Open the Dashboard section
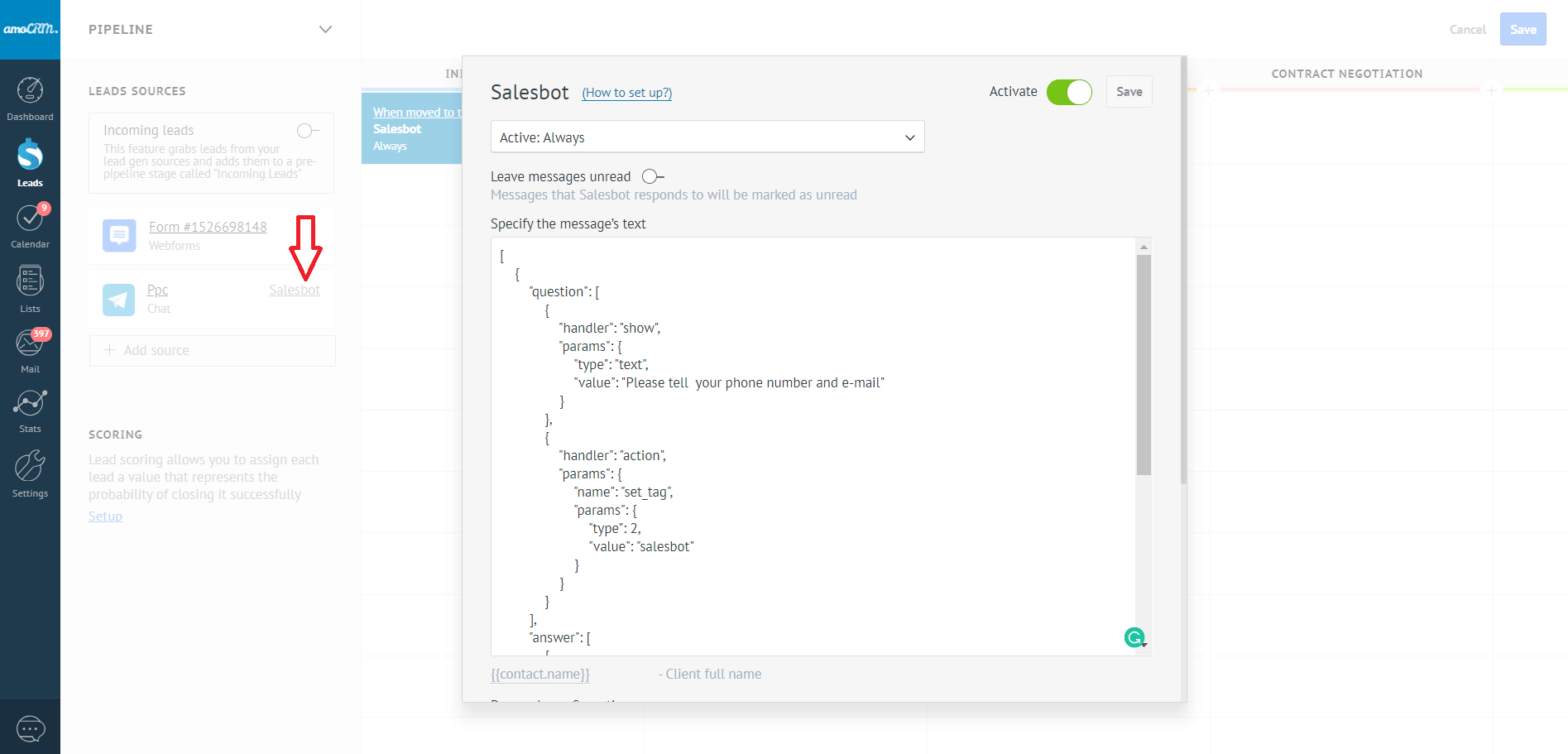 (x=30, y=99)
